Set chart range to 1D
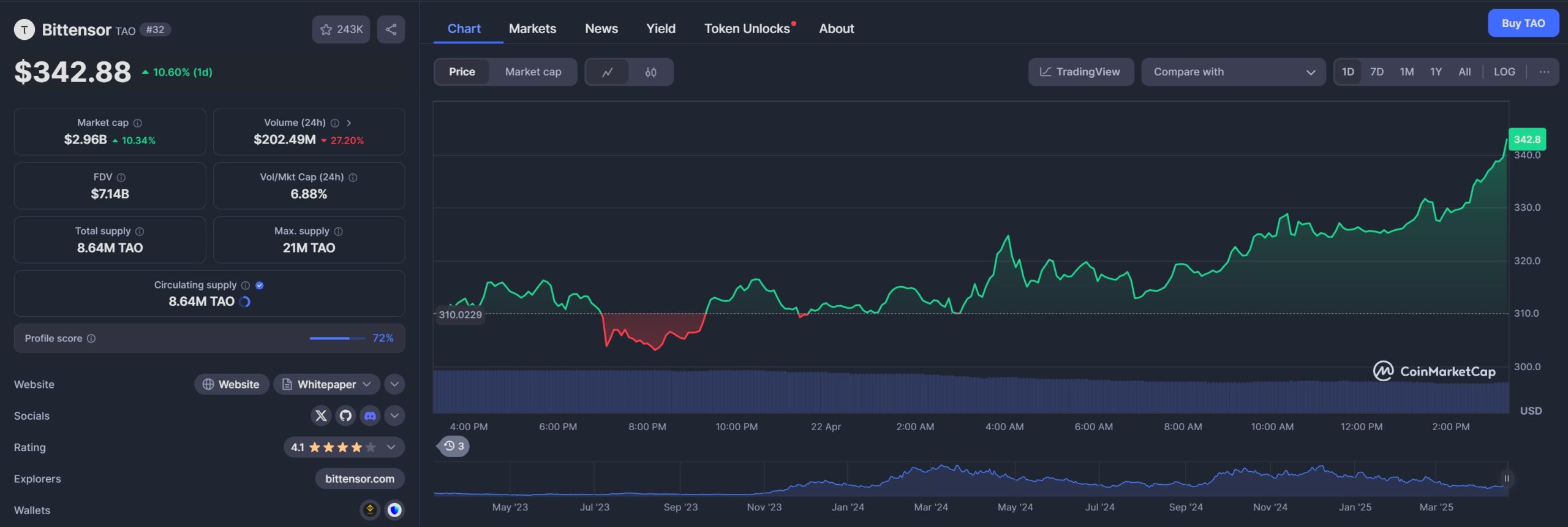 click(x=1347, y=72)
